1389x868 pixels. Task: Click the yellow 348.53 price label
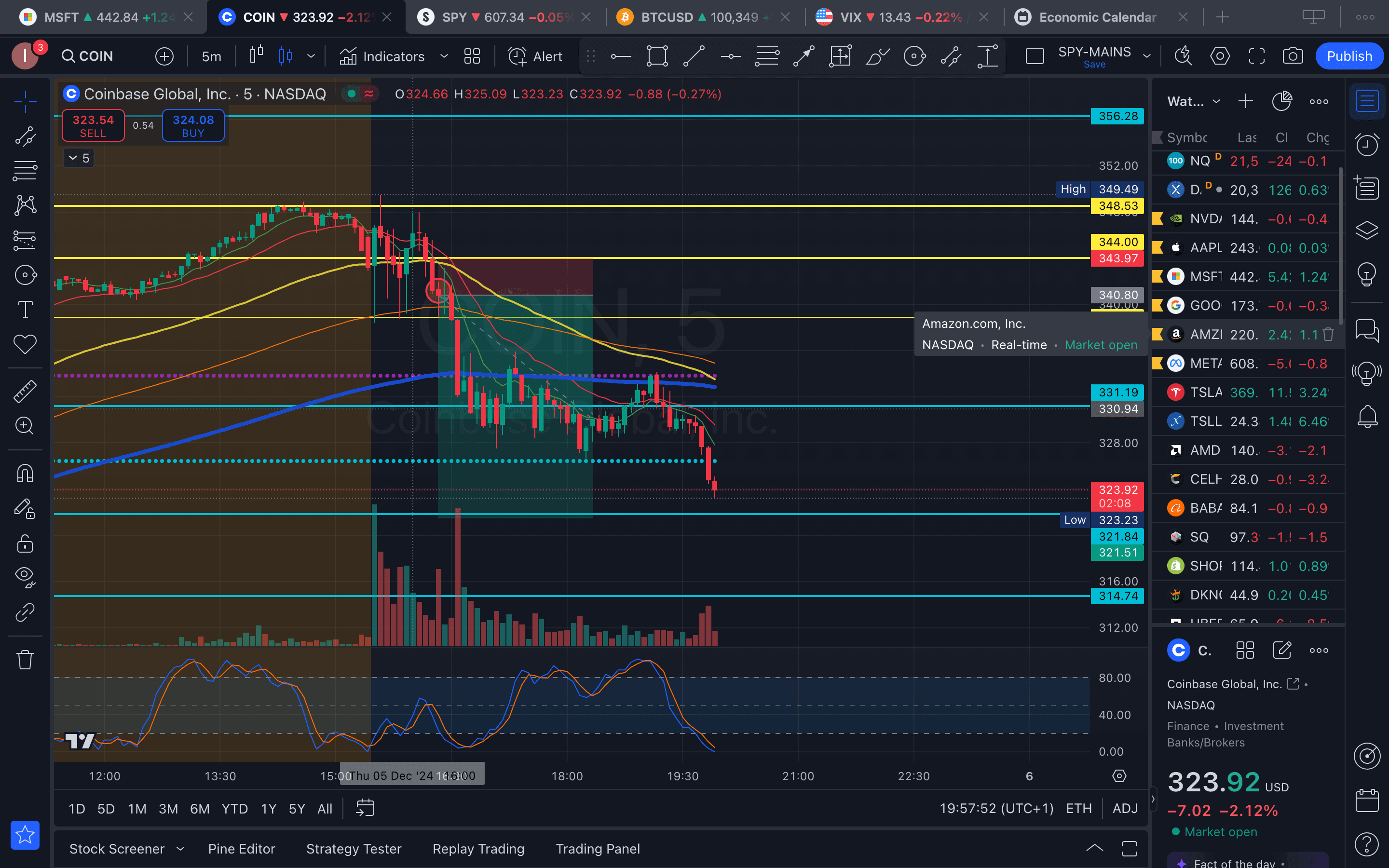click(1117, 205)
